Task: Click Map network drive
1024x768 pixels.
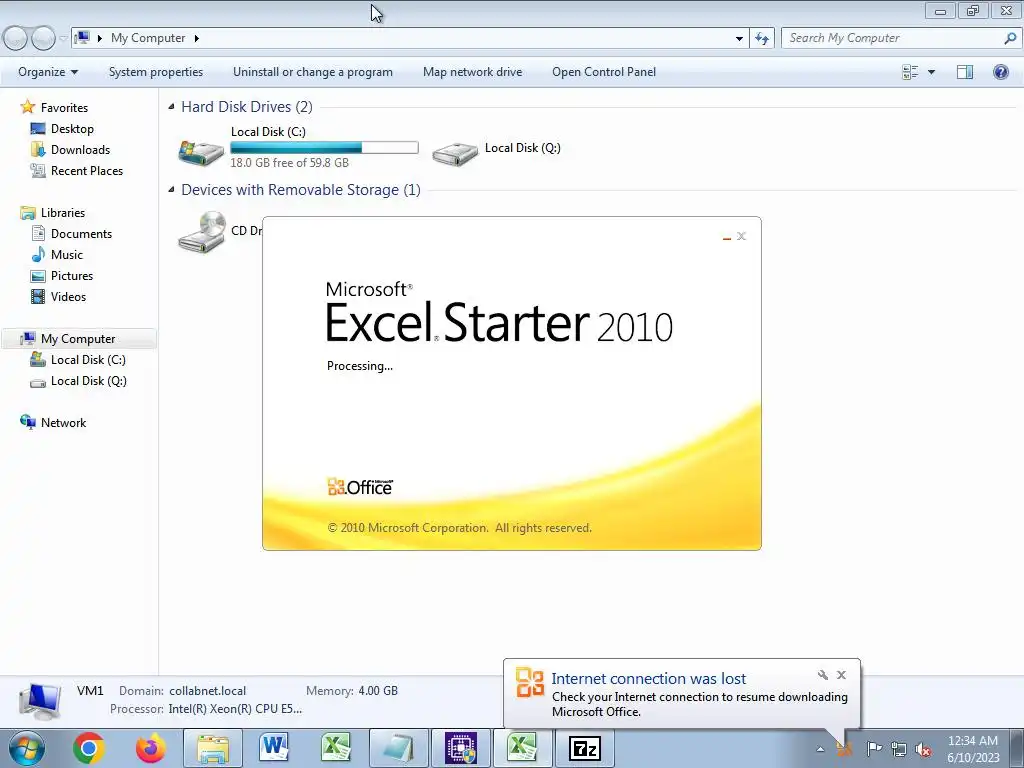Action: point(473,72)
